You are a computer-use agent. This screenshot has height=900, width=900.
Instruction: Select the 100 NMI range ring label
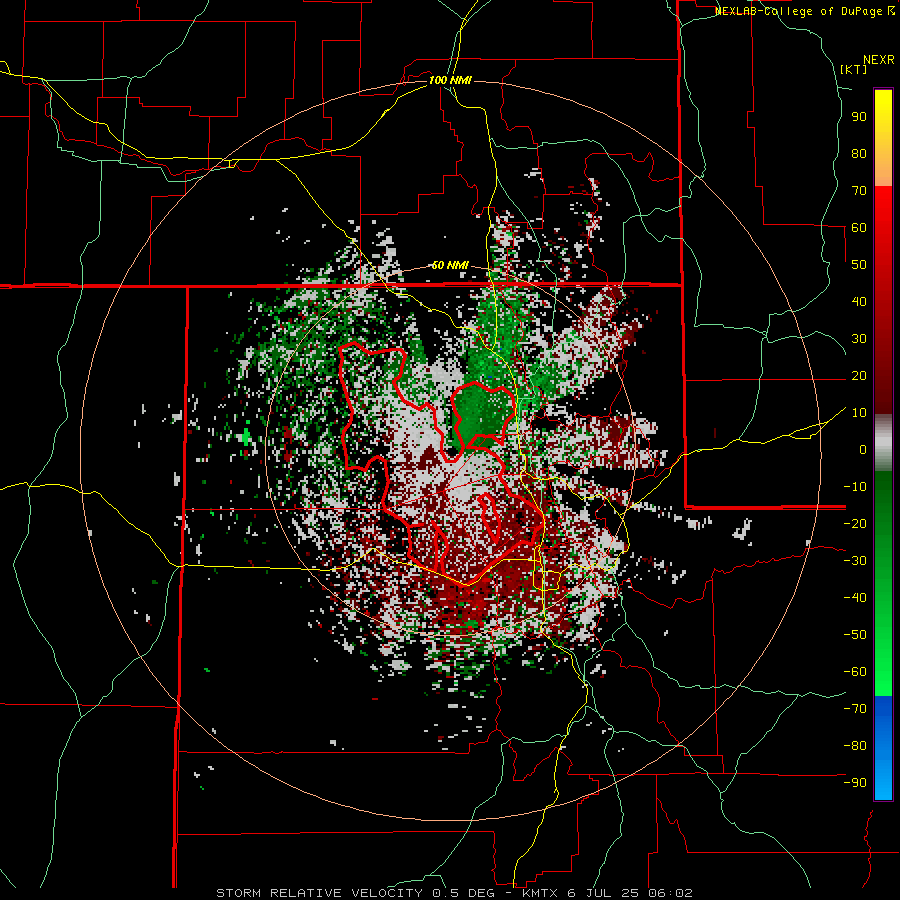tap(450, 80)
